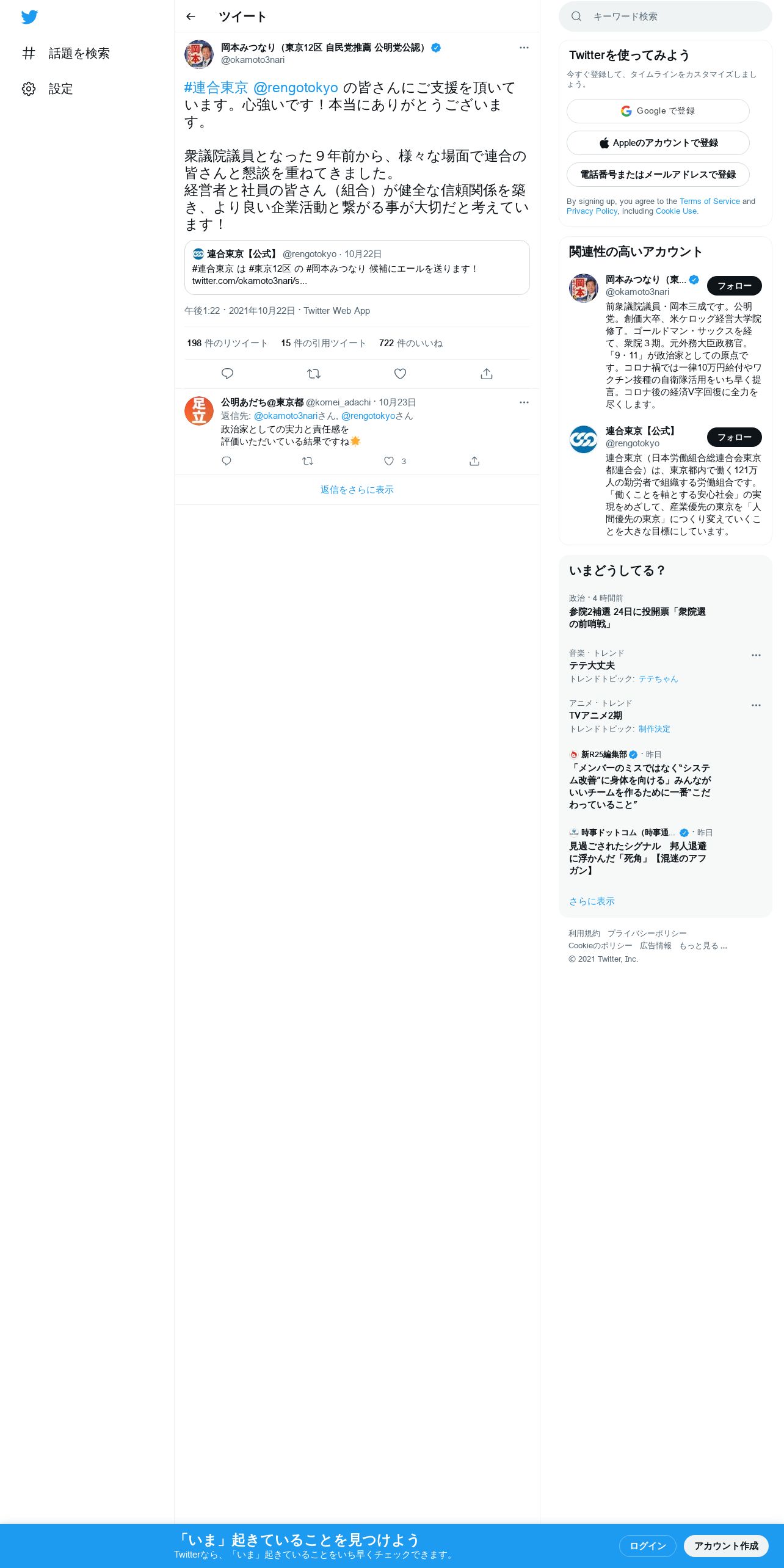Screen dimensions: 784x1568
Task: Open the 話題を検索 explore section
Action: point(66,53)
